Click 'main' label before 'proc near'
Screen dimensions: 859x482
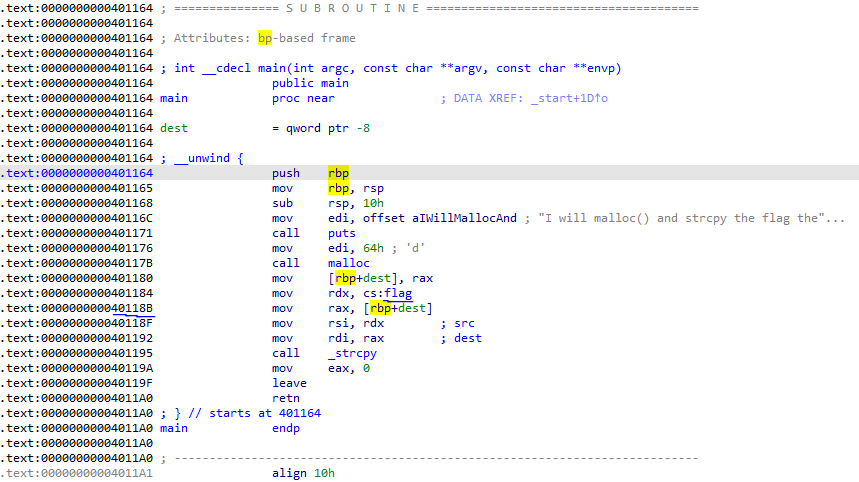tap(174, 99)
